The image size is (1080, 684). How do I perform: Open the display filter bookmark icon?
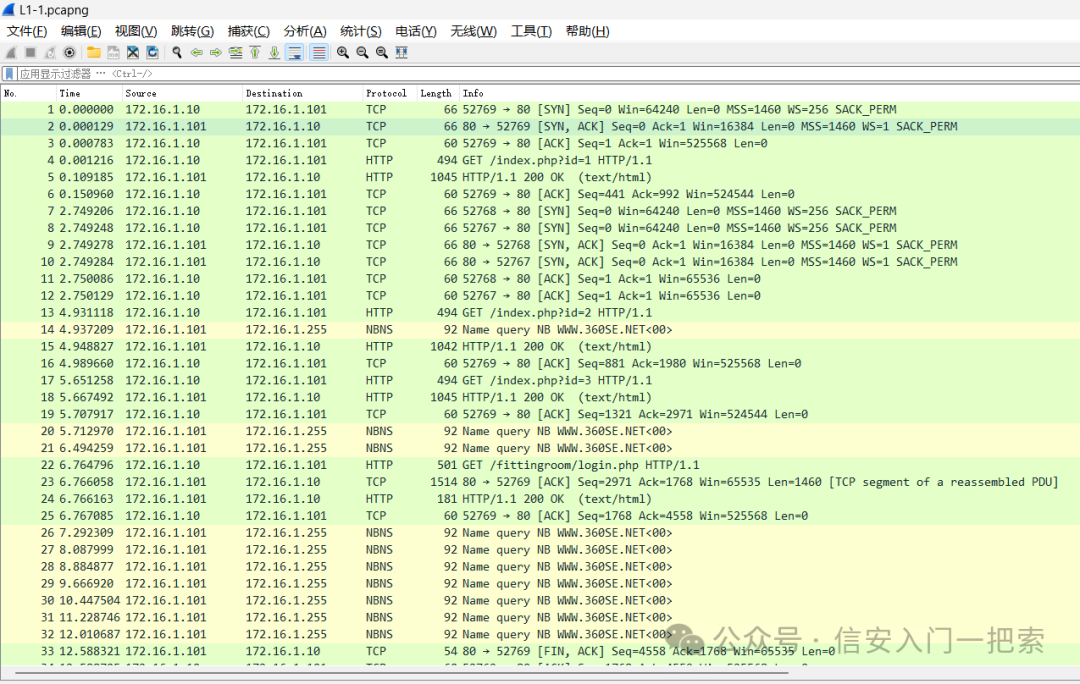pos(9,74)
